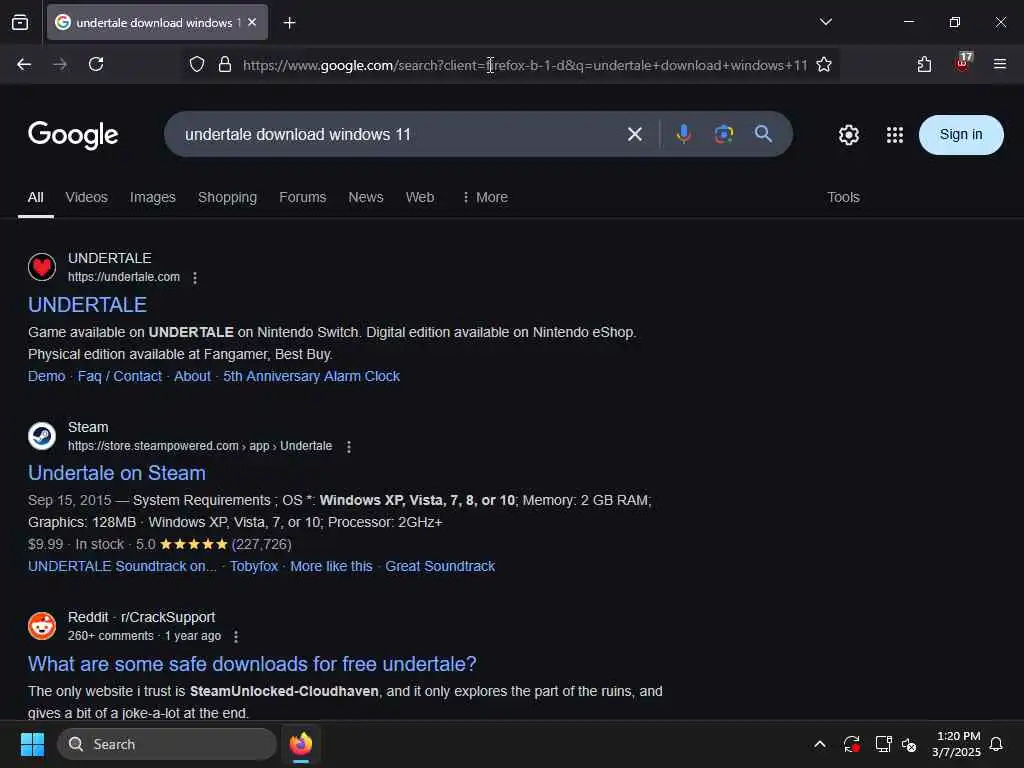Open the clock showing 1:20 PM
Image resolution: width=1024 pixels, height=768 pixels.
pos(957,744)
